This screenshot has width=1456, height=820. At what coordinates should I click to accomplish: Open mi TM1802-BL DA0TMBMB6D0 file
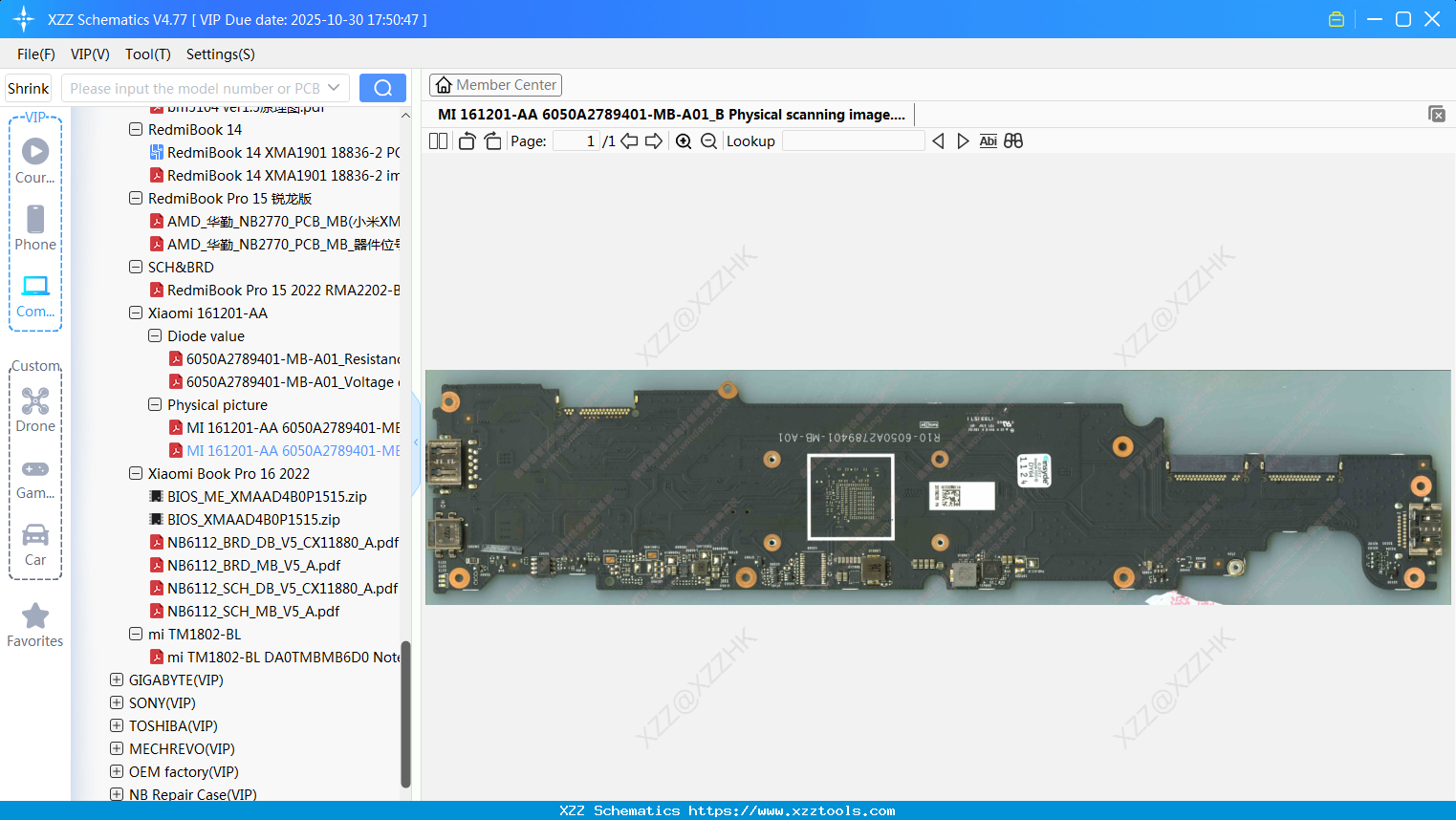[274, 658]
